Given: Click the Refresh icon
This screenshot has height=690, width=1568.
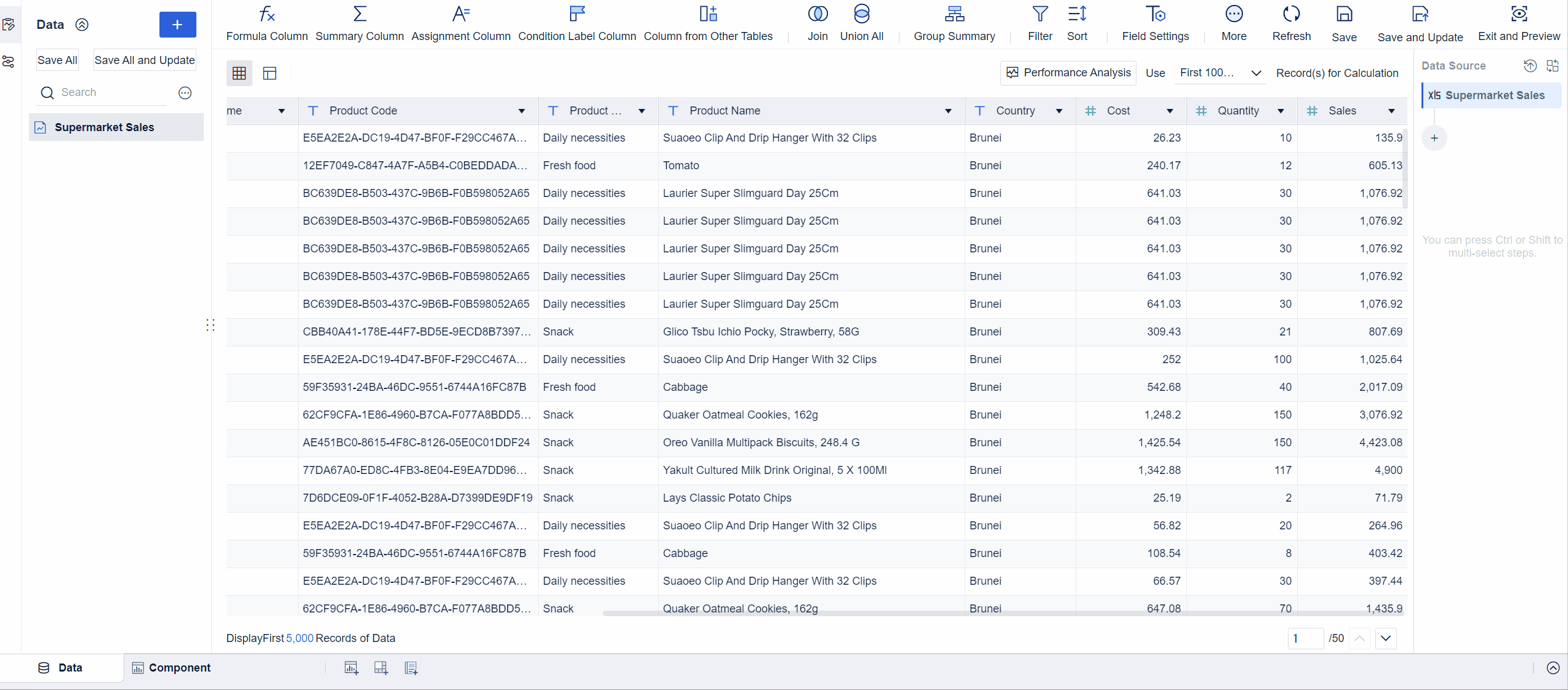Looking at the screenshot, I should point(1291,15).
